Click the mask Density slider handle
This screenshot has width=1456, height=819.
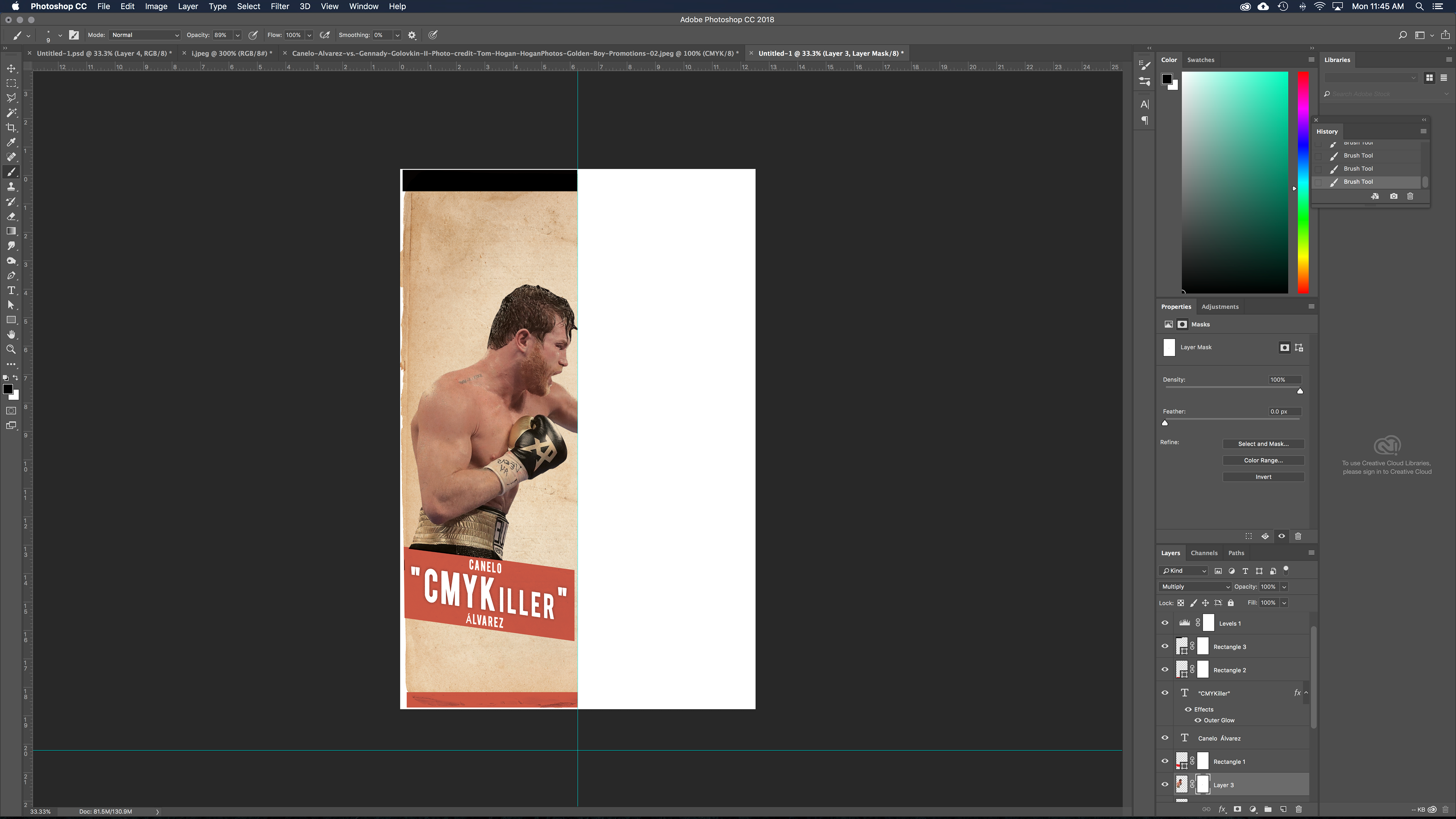1300,391
